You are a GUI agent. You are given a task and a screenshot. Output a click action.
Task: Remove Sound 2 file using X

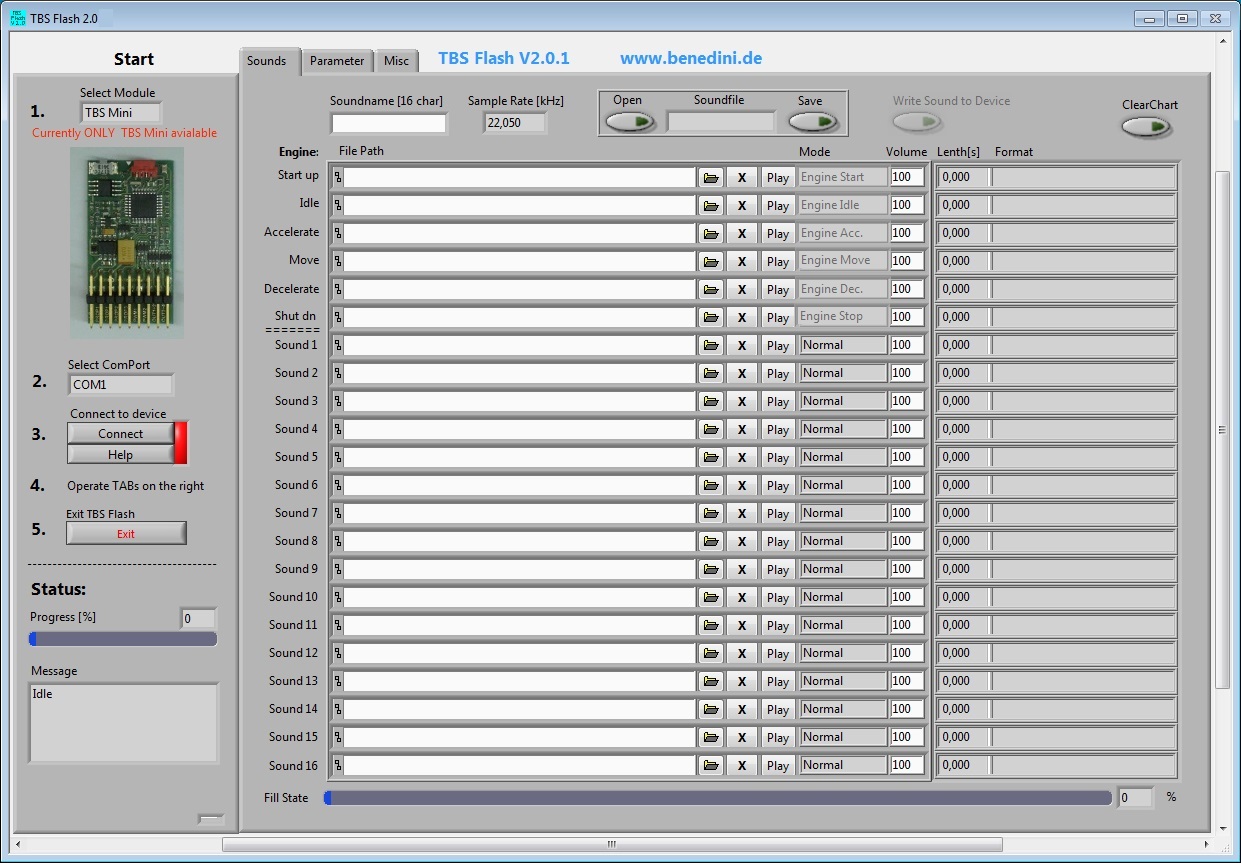tap(742, 373)
